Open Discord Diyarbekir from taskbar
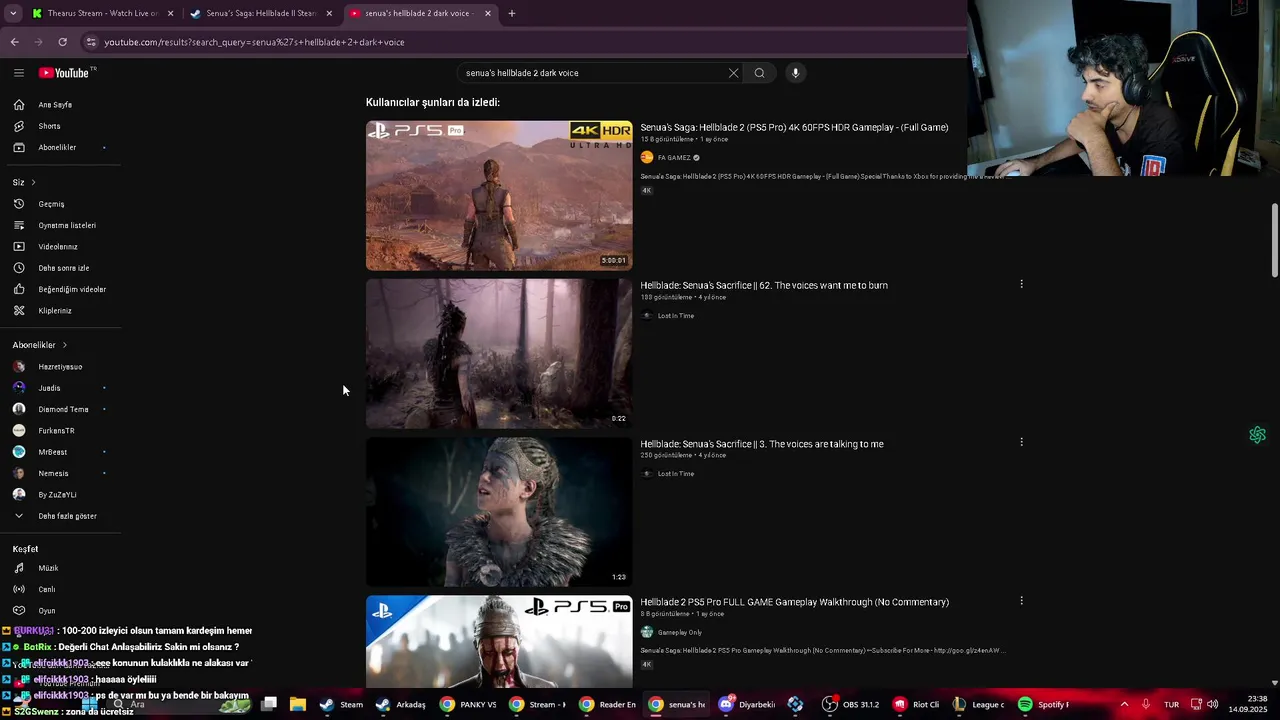The height and width of the screenshot is (720, 1280). point(746,704)
